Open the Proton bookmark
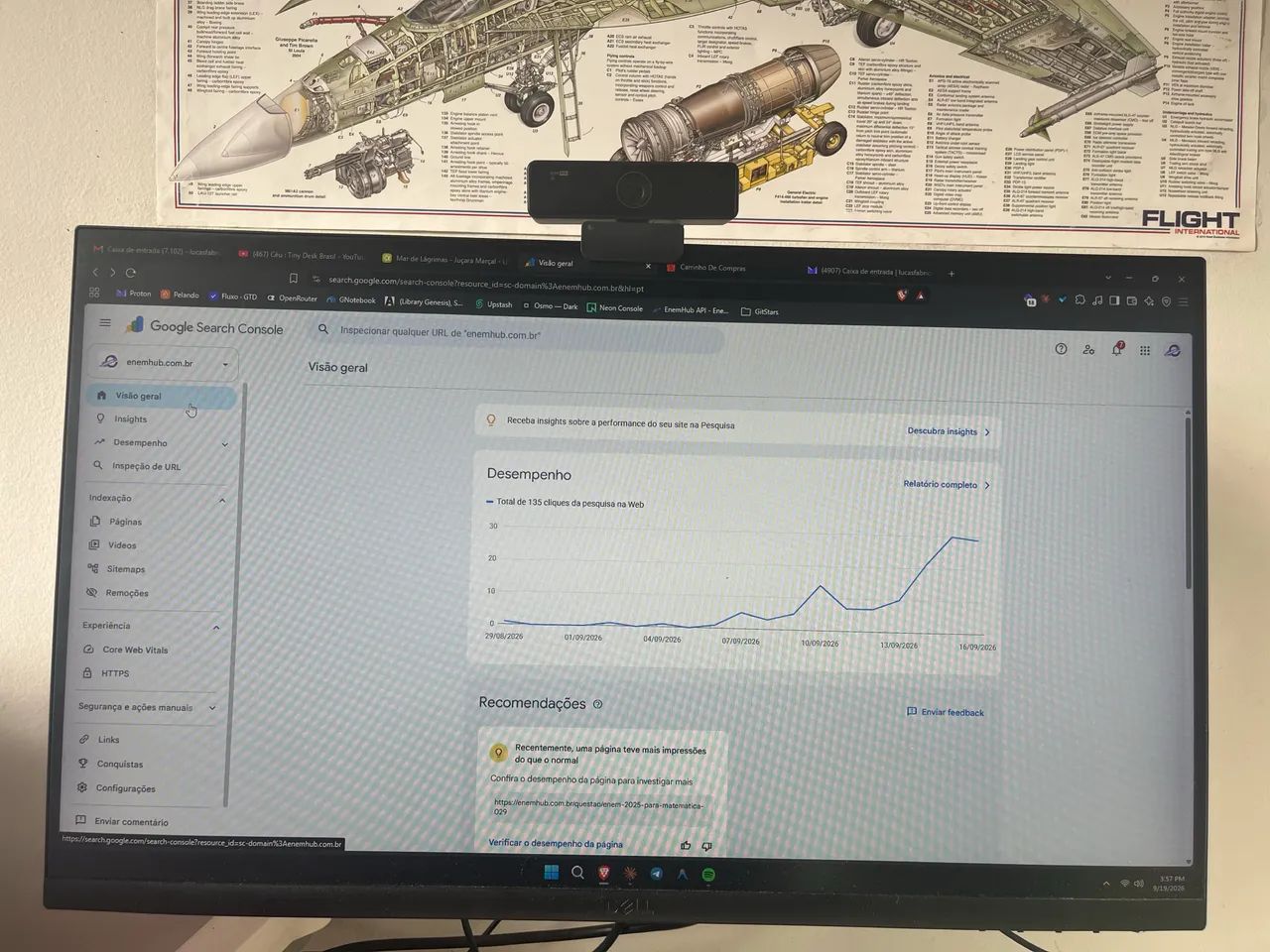The image size is (1270, 952). point(134,294)
